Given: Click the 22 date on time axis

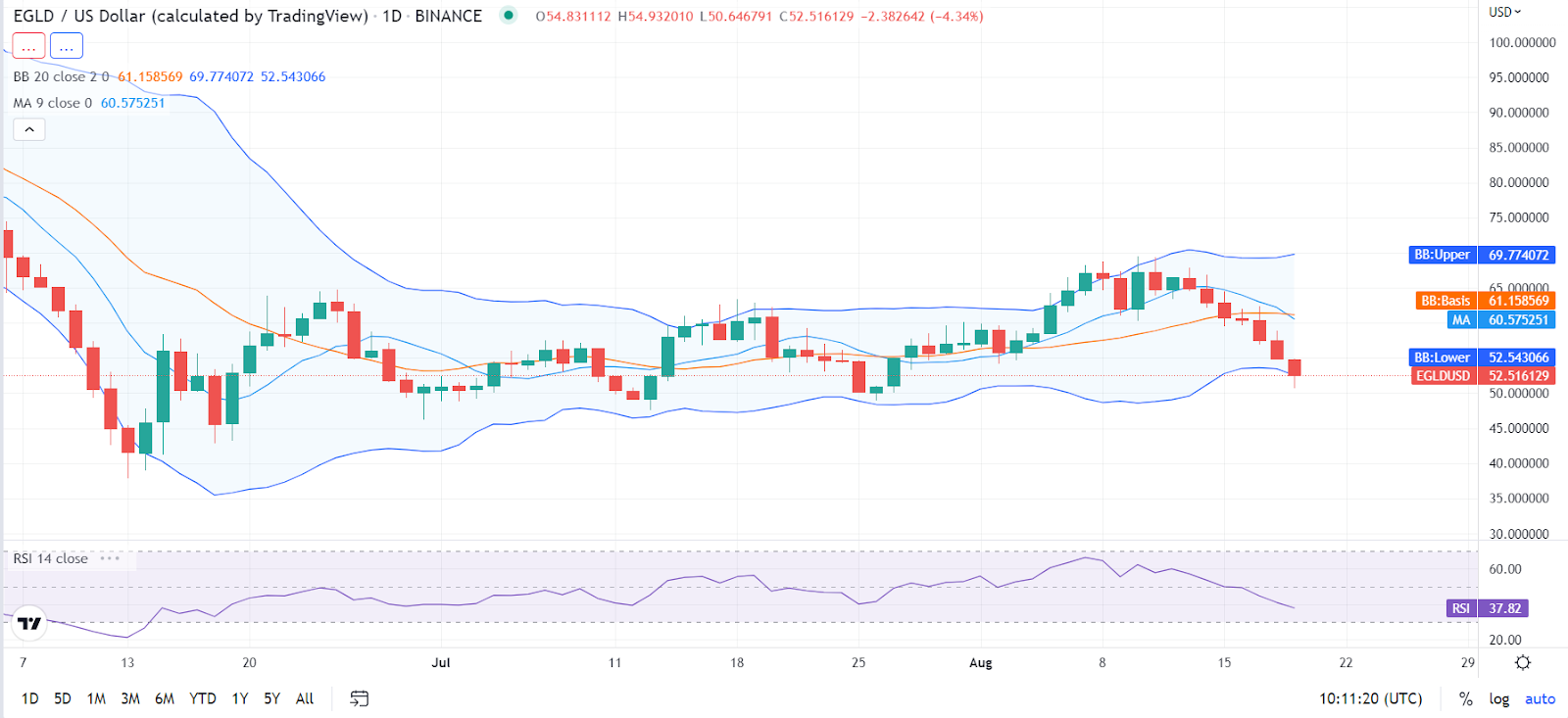Looking at the screenshot, I should [1346, 663].
